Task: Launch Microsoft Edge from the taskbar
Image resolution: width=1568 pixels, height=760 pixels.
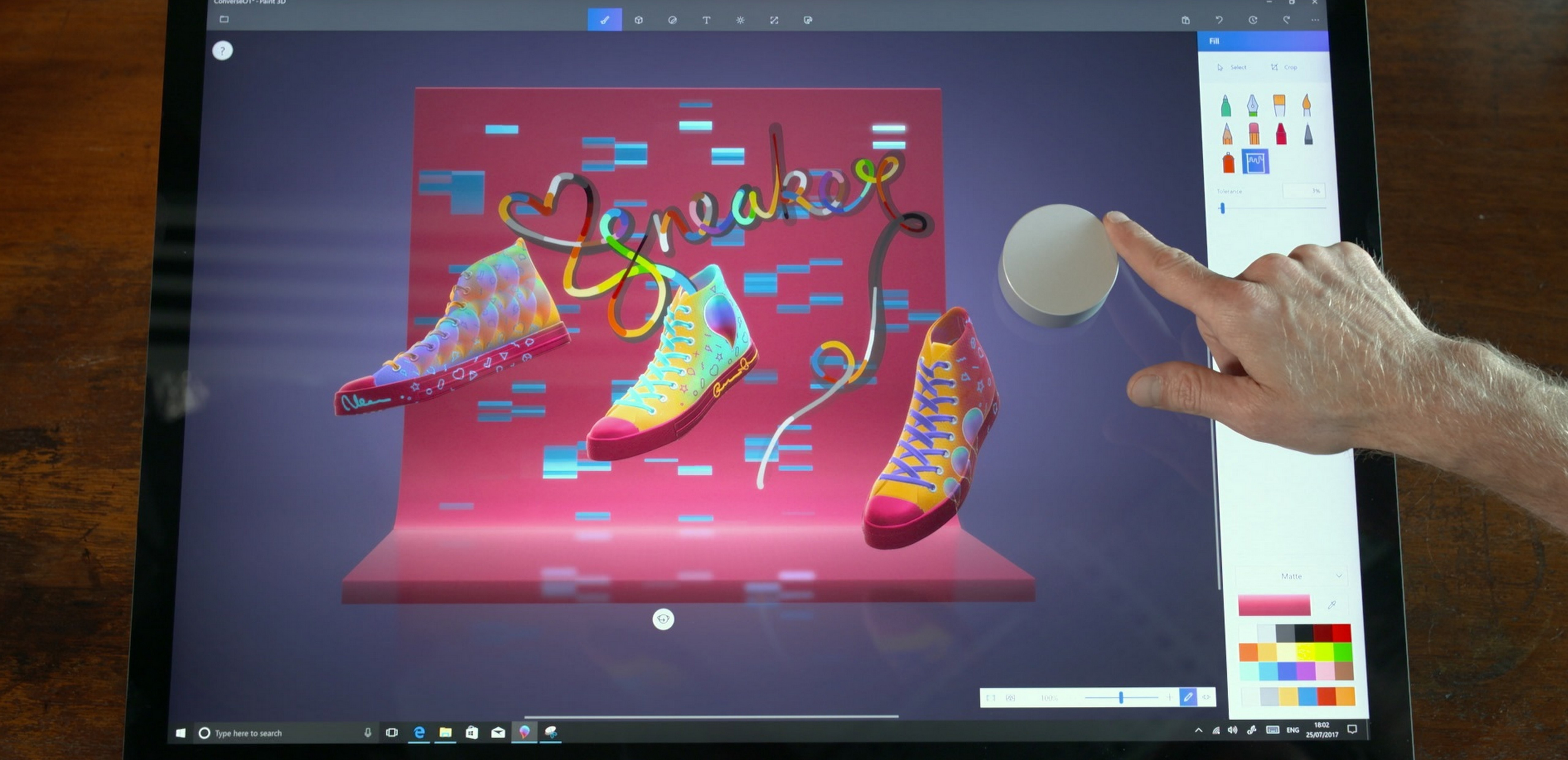Action: pos(419,733)
